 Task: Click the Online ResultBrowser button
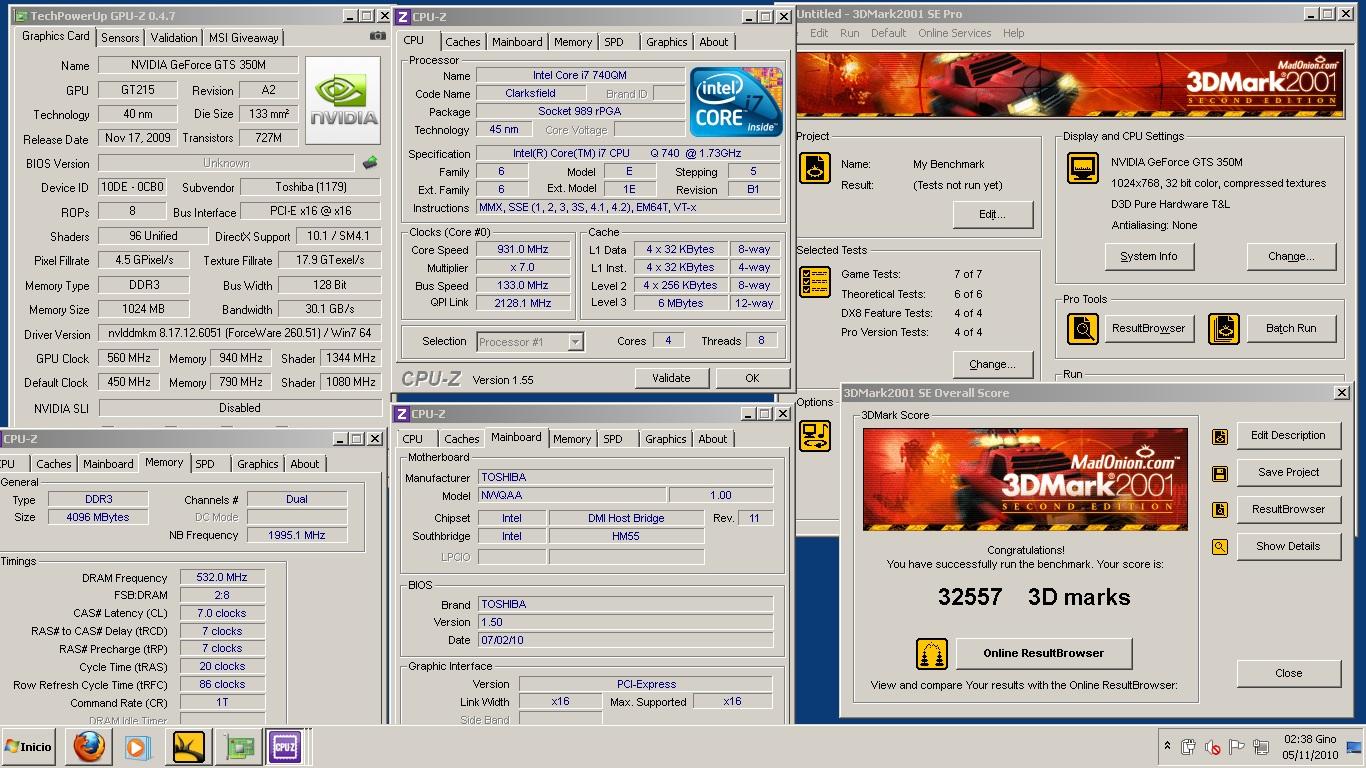1043,654
